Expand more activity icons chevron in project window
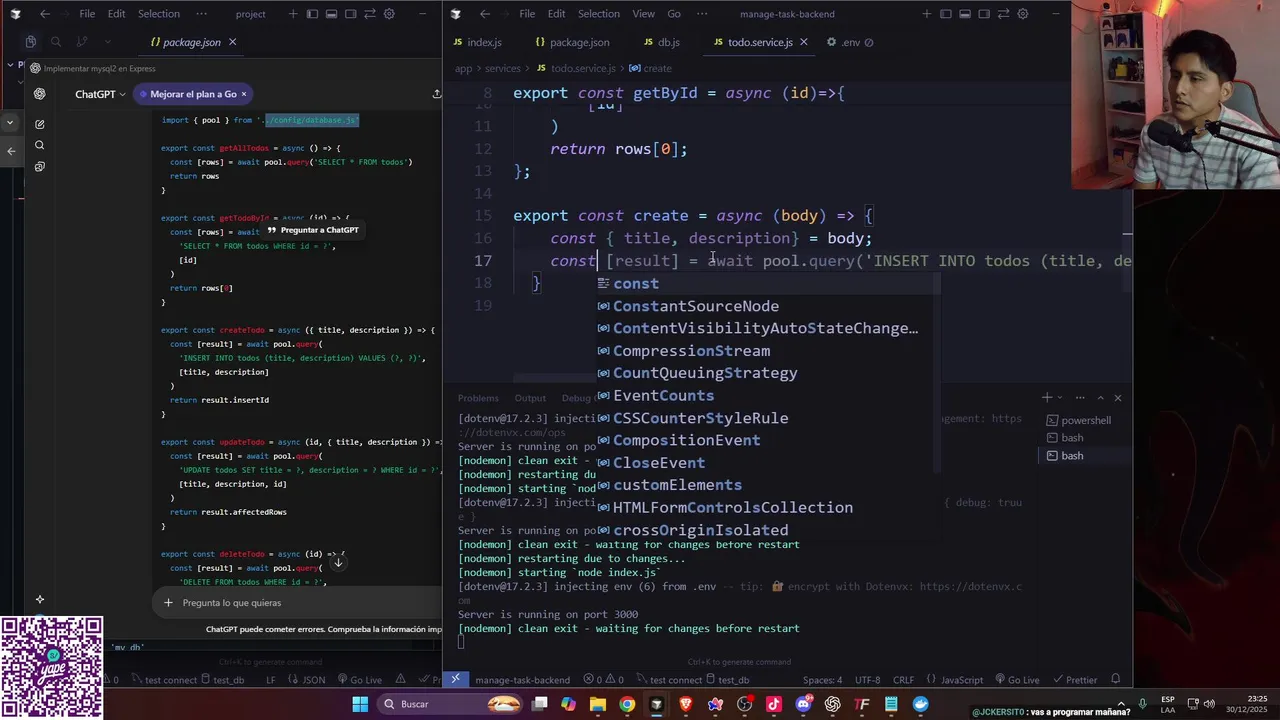The width and height of the screenshot is (1280, 720). coord(108,42)
